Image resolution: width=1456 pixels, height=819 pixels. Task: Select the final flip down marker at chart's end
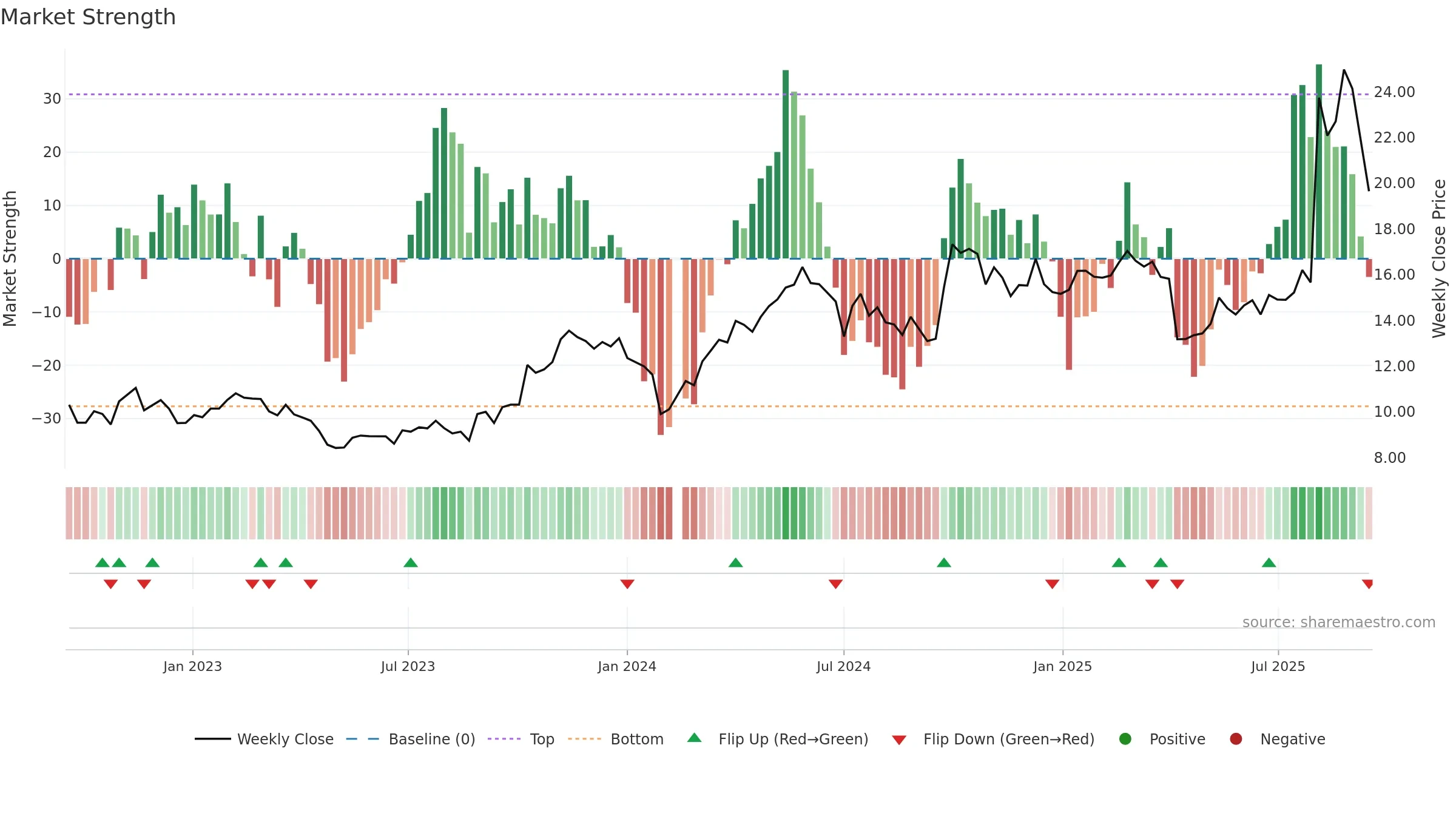[x=1367, y=584]
